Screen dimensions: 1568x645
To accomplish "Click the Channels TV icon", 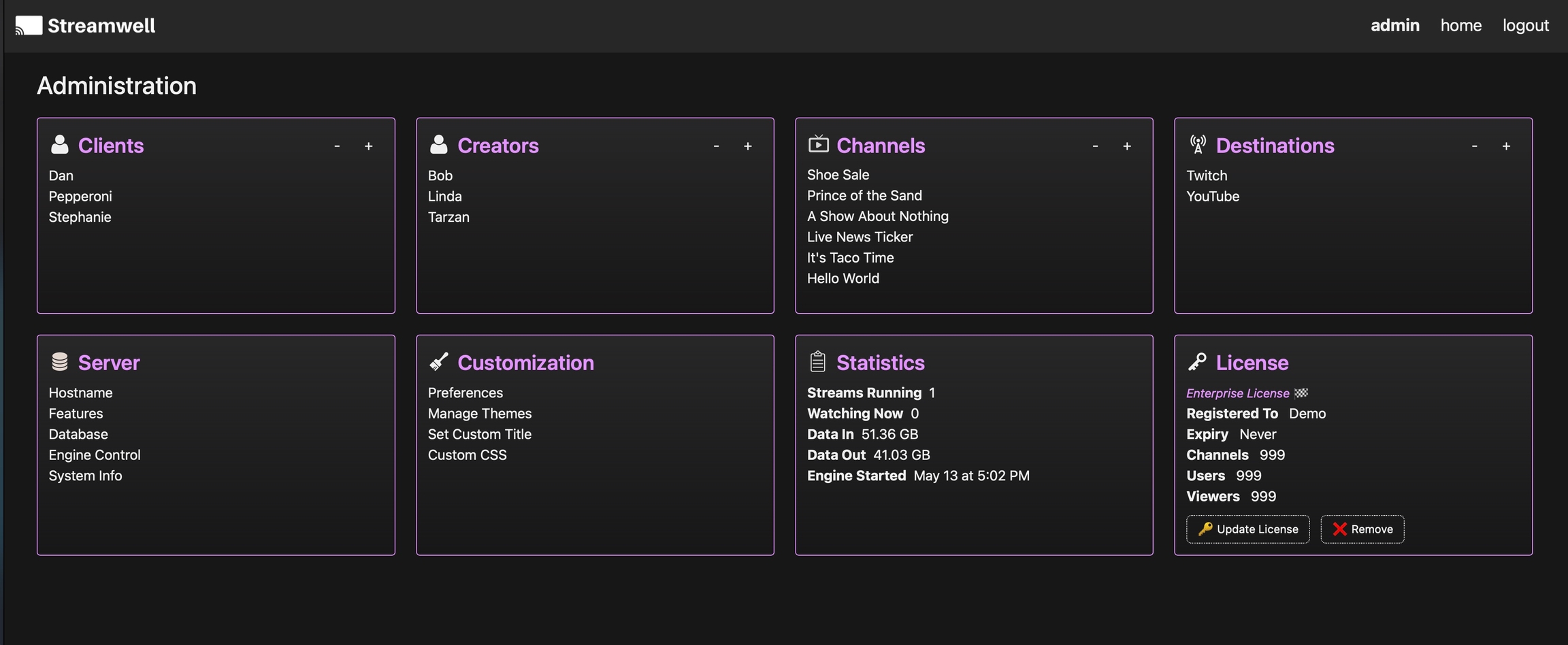I will point(818,144).
